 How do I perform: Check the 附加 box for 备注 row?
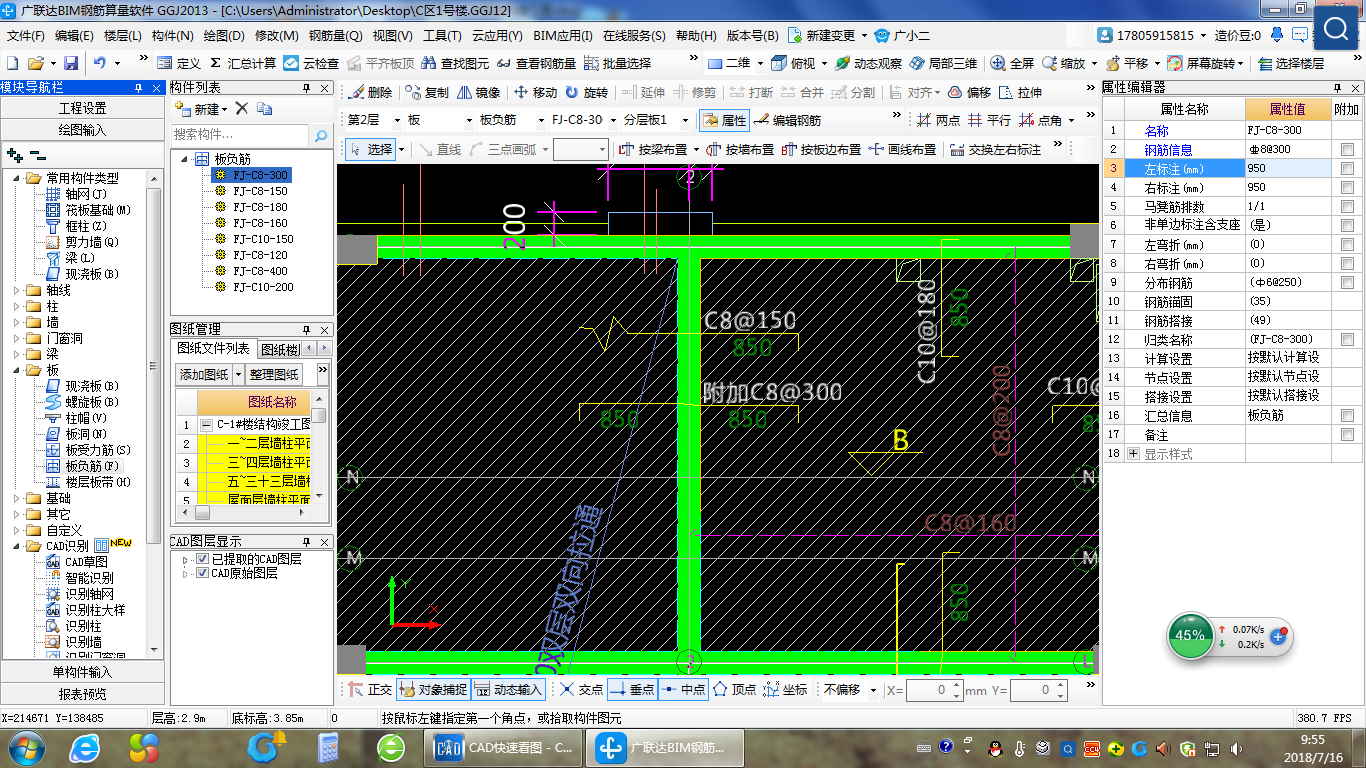tap(1347, 434)
